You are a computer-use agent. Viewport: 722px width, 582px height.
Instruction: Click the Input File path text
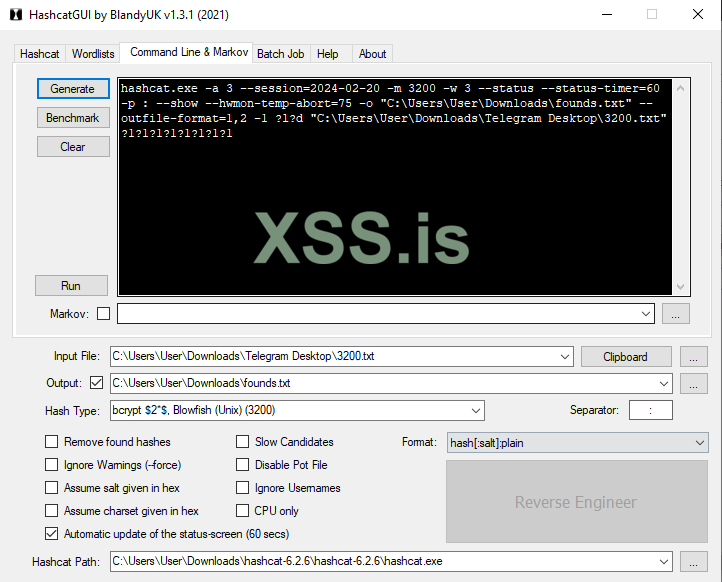click(244, 356)
